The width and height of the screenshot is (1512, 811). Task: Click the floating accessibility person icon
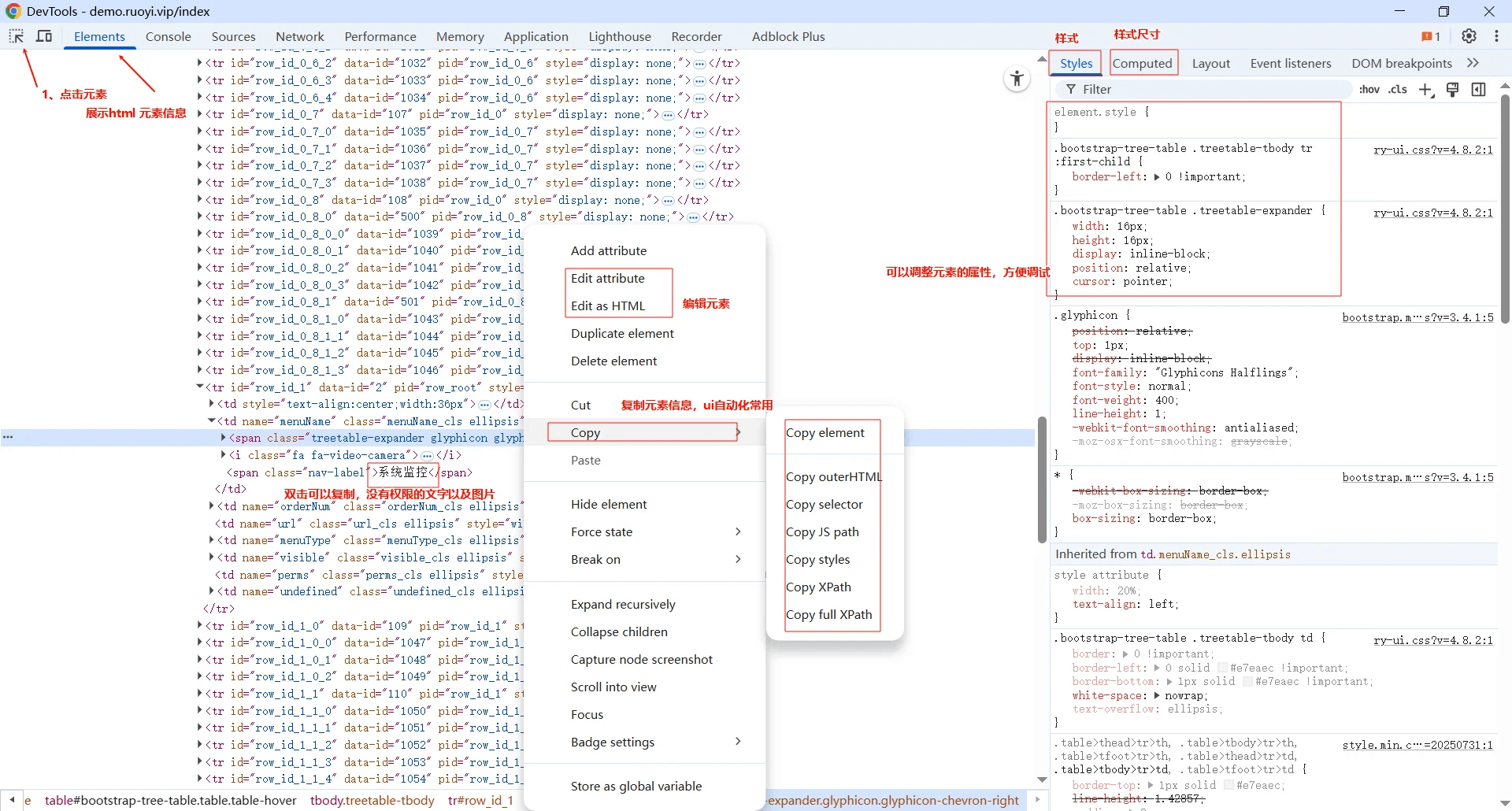(x=1017, y=79)
